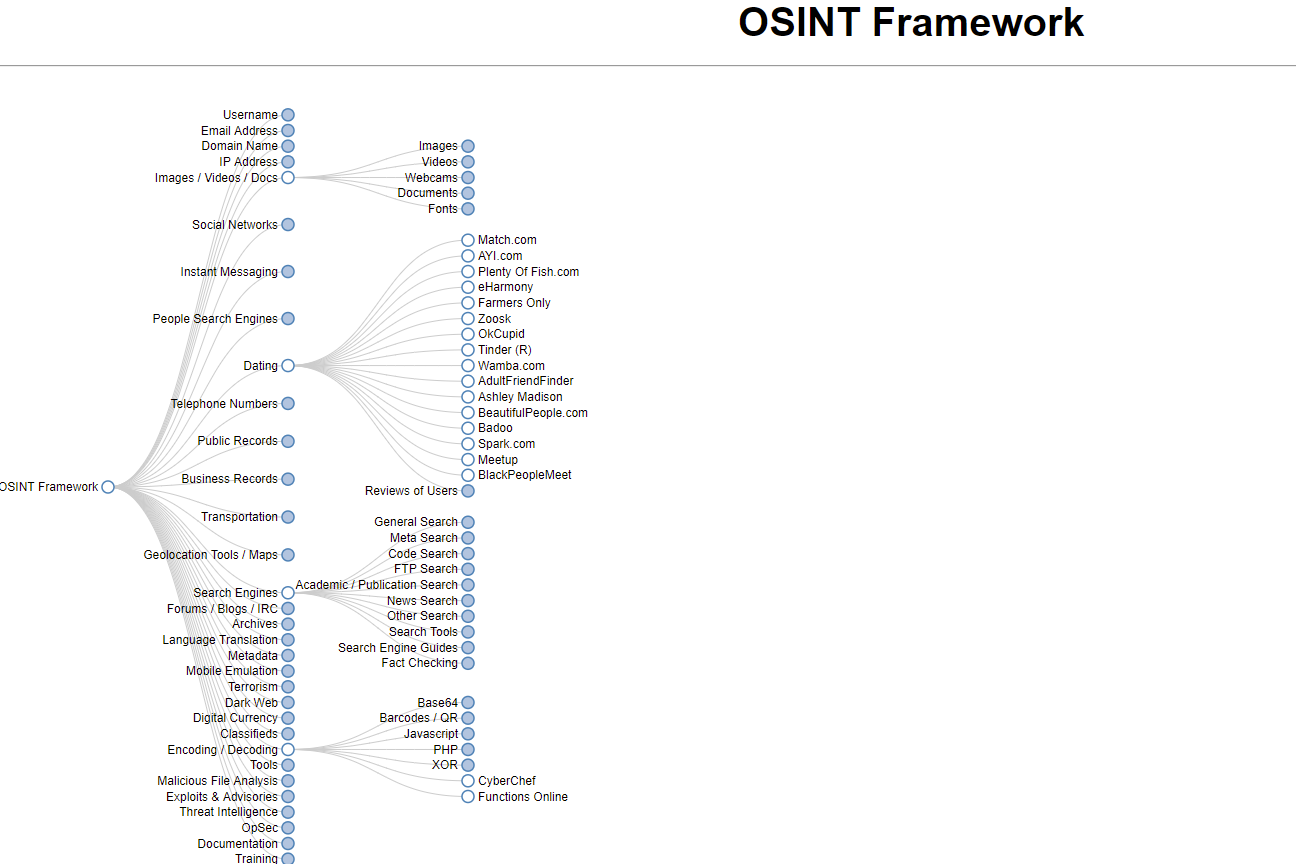Open the Badoo link

(x=495, y=428)
